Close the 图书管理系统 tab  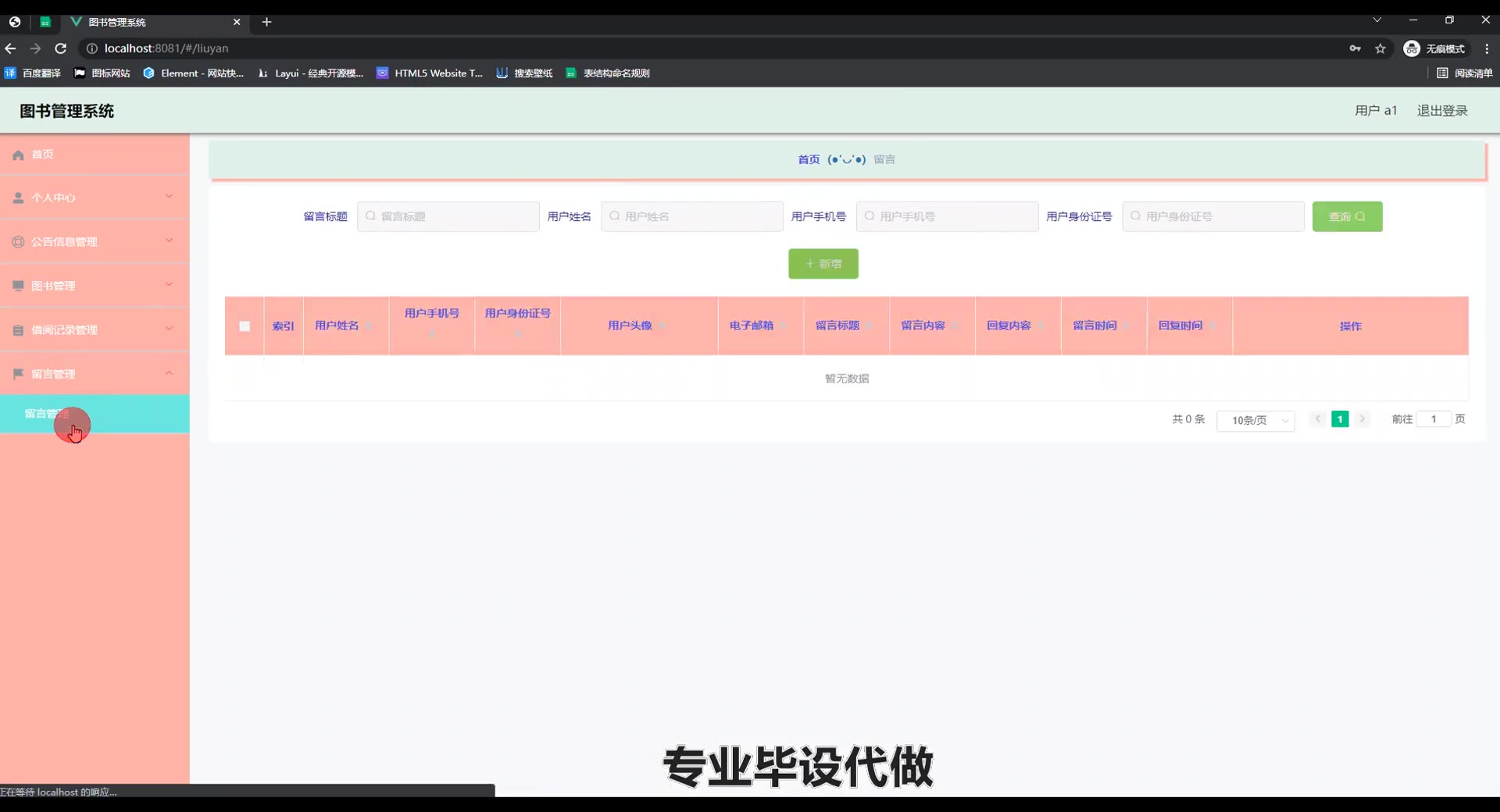tap(237, 22)
